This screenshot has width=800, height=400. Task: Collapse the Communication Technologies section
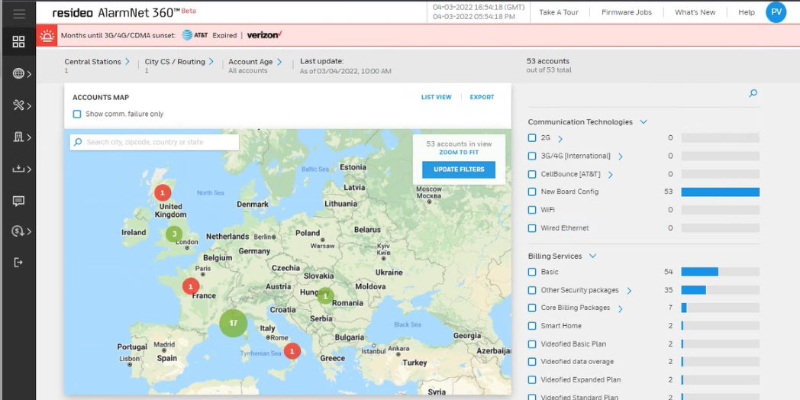(x=643, y=122)
